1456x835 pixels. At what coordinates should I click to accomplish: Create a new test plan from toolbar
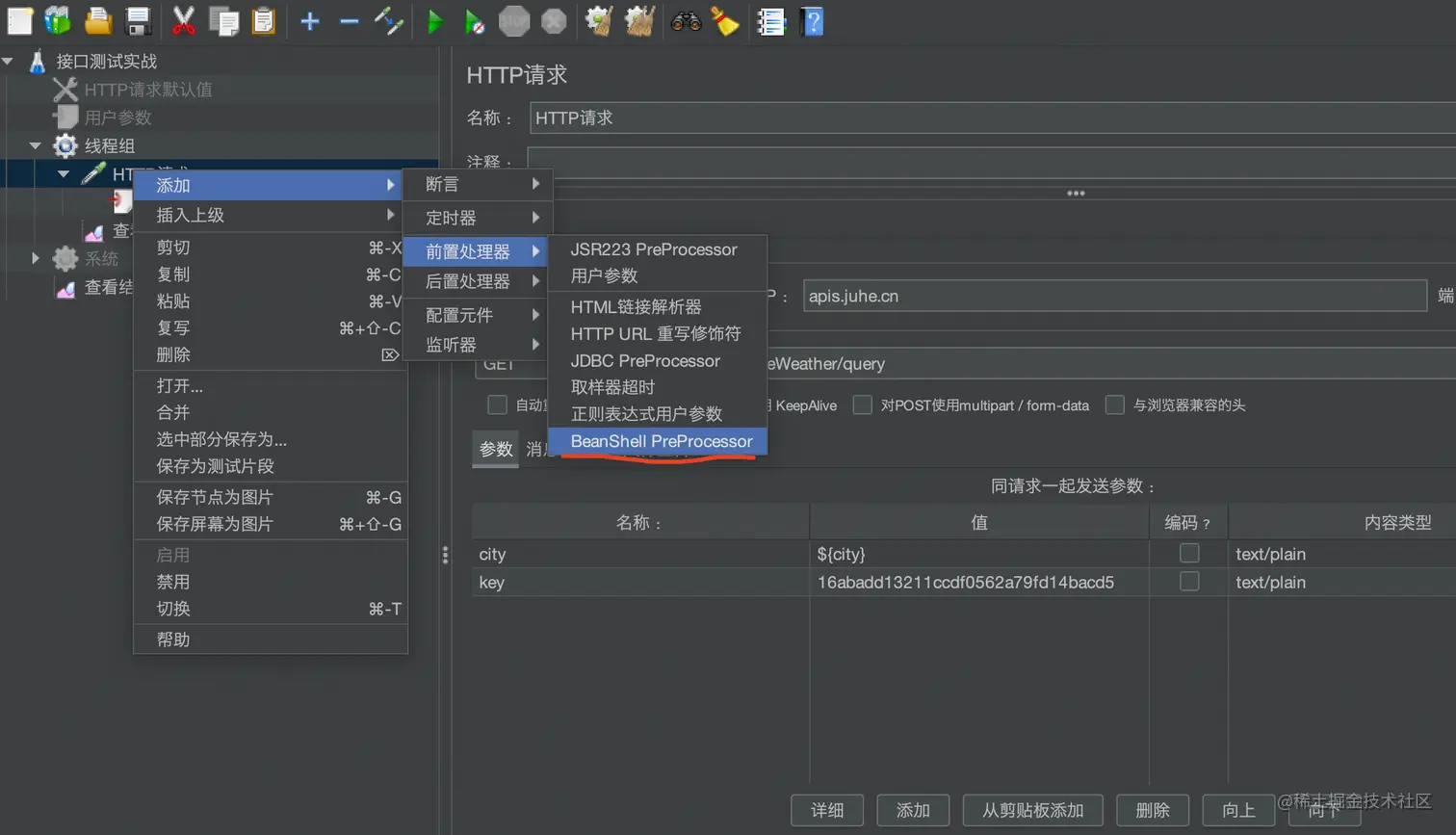[19, 20]
